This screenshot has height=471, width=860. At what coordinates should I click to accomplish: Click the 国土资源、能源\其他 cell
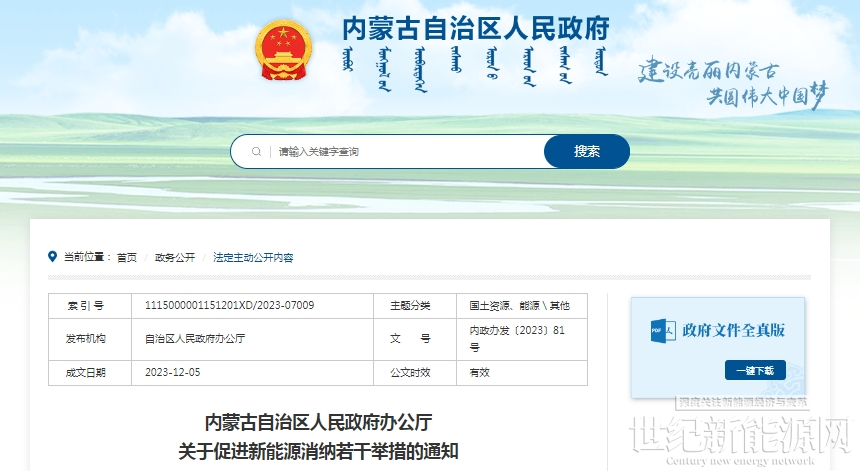522,306
